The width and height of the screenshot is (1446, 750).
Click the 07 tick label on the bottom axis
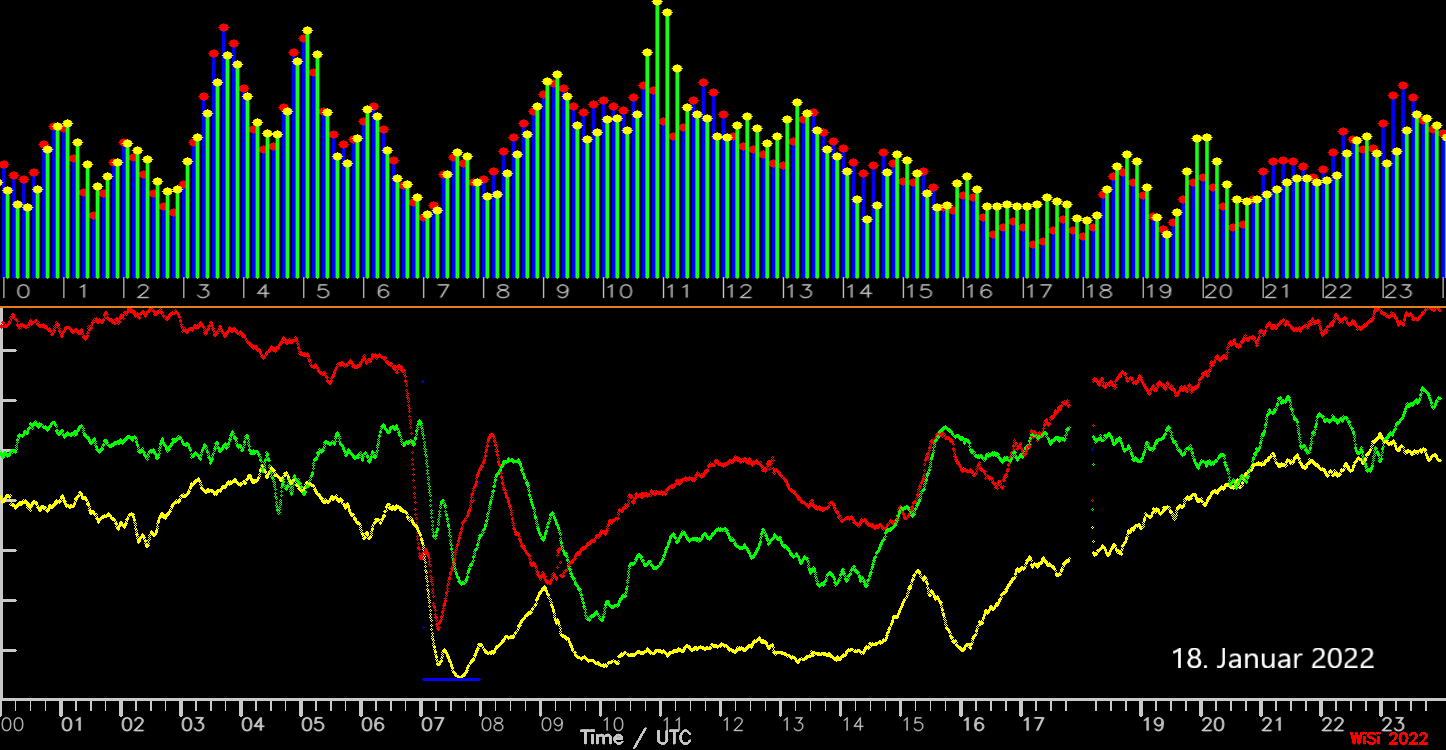pyautogui.click(x=431, y=724)
